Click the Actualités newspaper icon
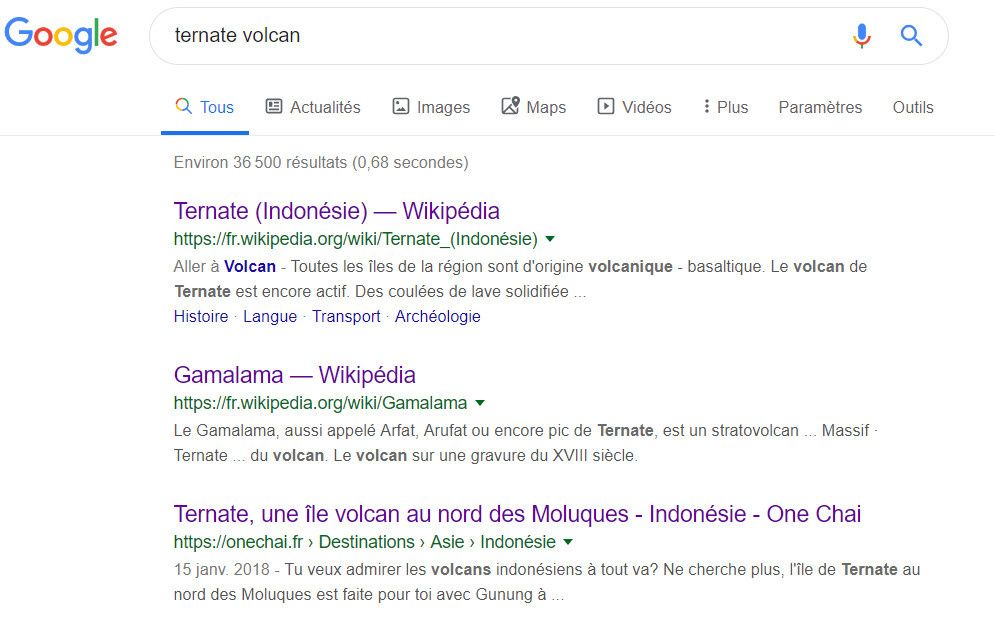This screenshot has height=619, width=995. point(273,106)
